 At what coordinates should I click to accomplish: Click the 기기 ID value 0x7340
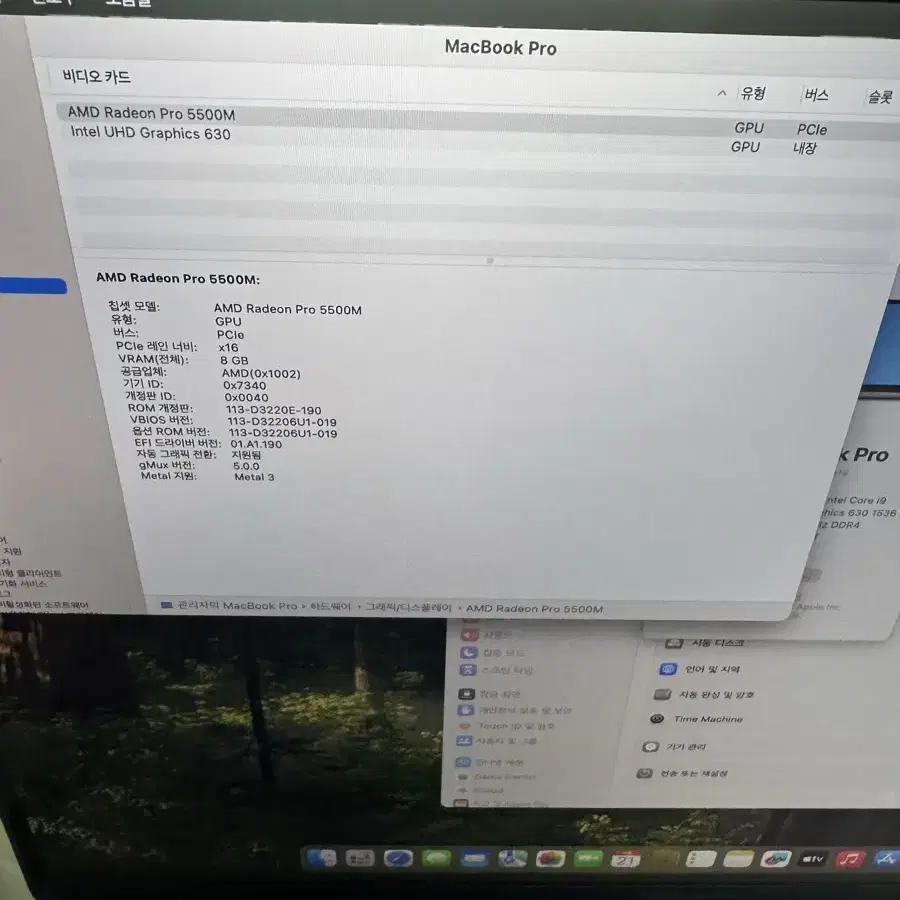click(x=245, y=385)
